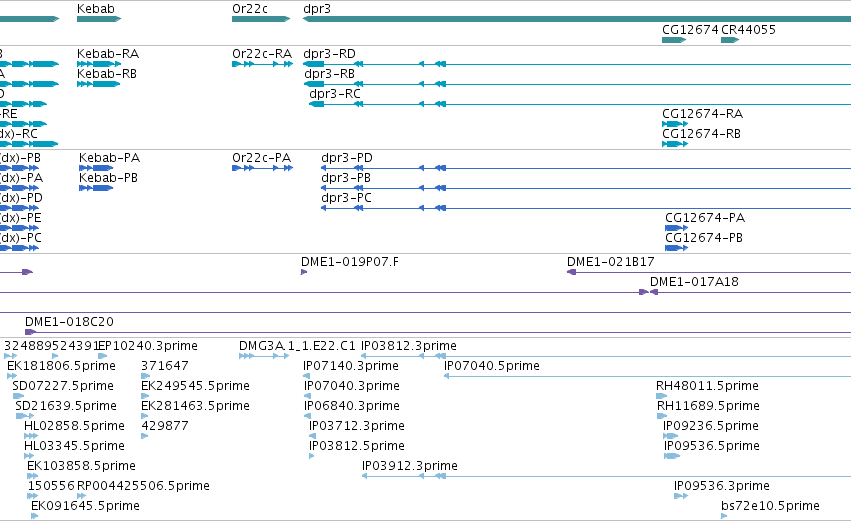Click the IP03712.3prime EST label
Viewport: 851px width, 521px height.
point(357,427)
